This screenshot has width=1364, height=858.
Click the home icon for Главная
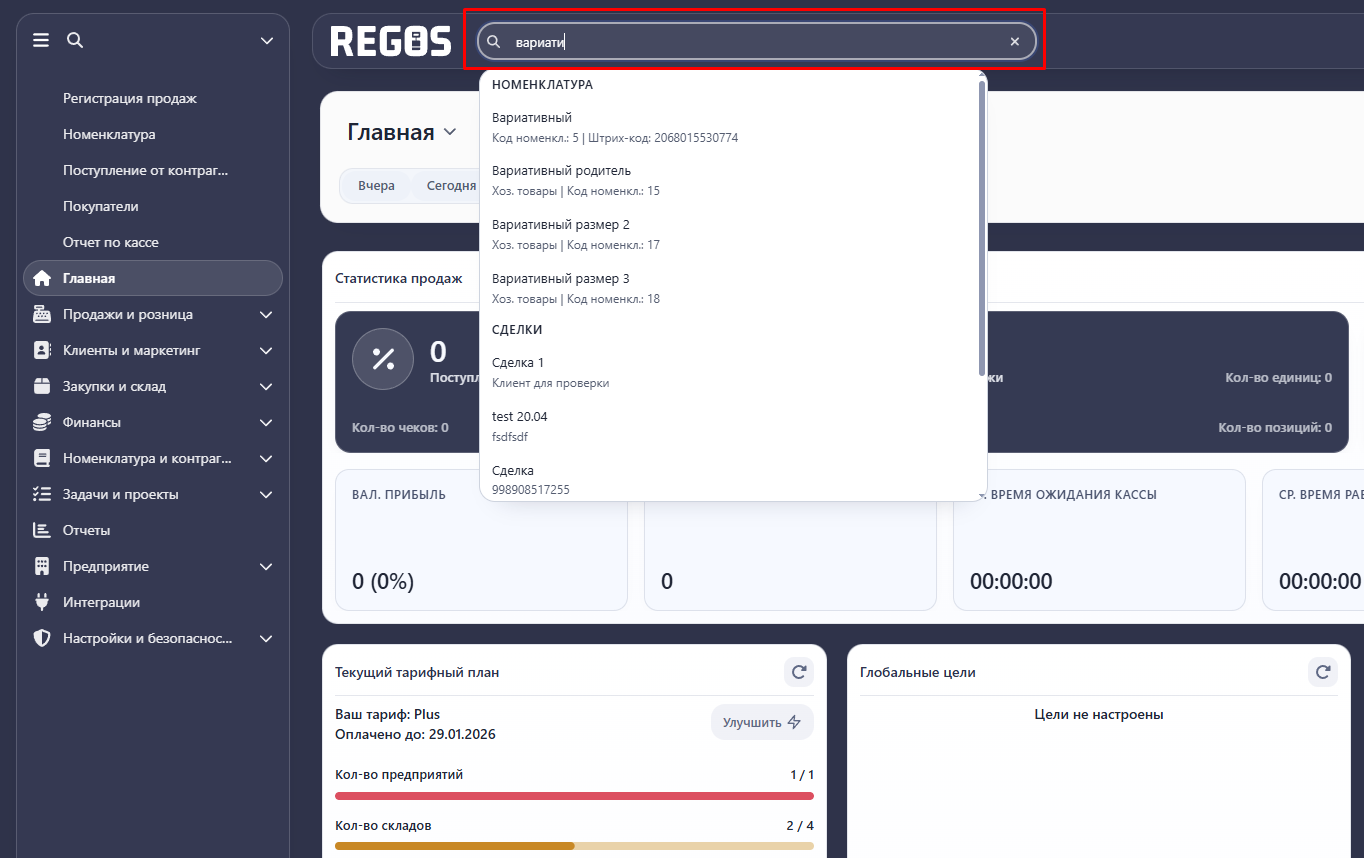point(42,278)
